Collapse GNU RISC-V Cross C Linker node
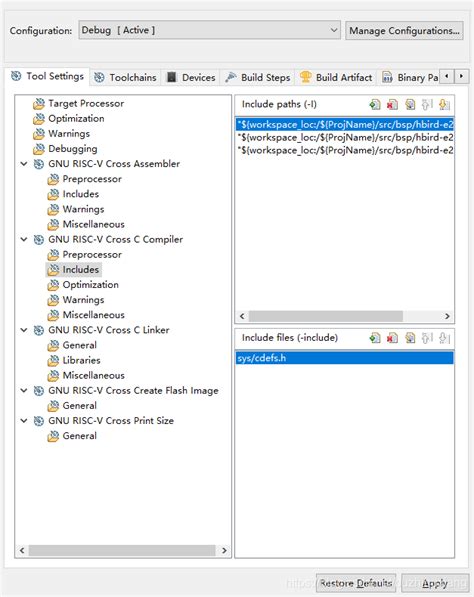This screenshot has width=474, height=597. (x=24, y=330)
